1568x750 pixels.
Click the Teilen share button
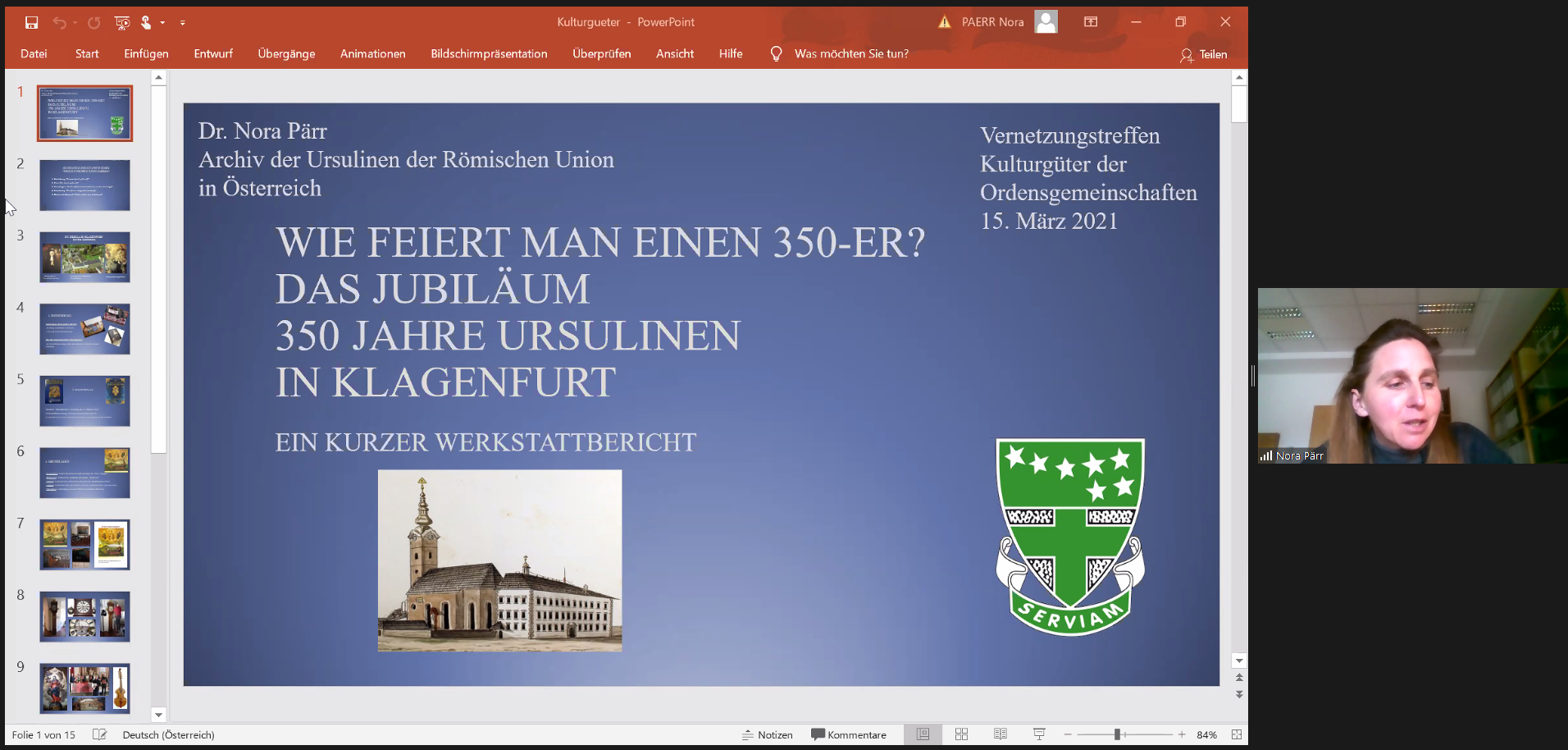[x=1203, y=54]
